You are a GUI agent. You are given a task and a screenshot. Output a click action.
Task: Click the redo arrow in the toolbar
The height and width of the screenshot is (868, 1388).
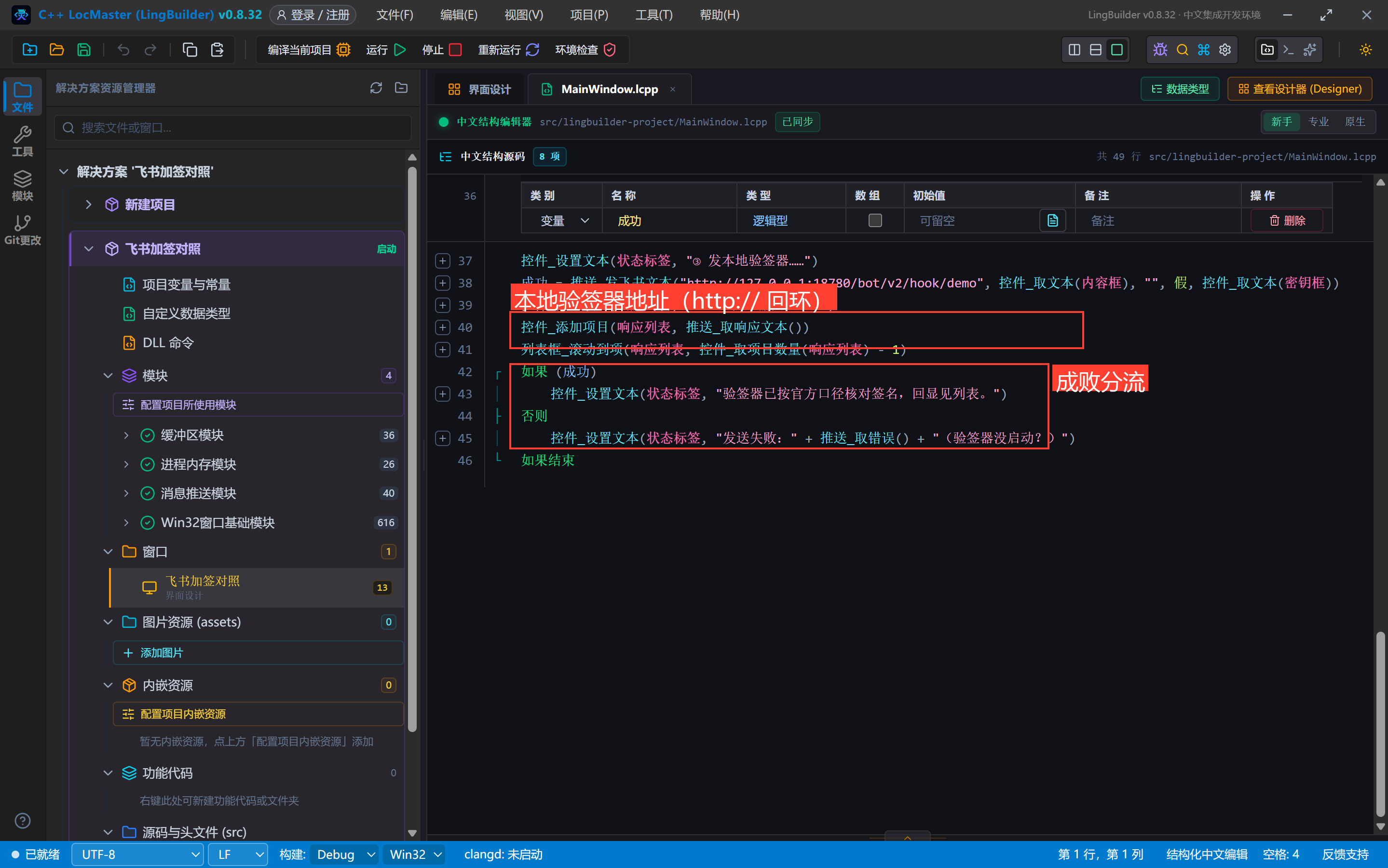coord(150,50)
